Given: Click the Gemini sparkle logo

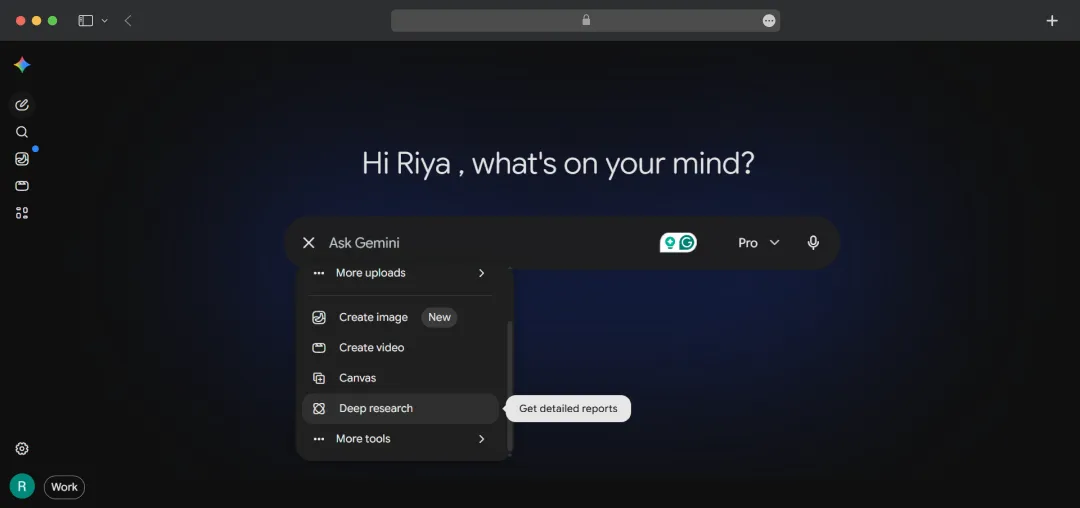Looking at the screenshot, I should [x=22, y=65].
